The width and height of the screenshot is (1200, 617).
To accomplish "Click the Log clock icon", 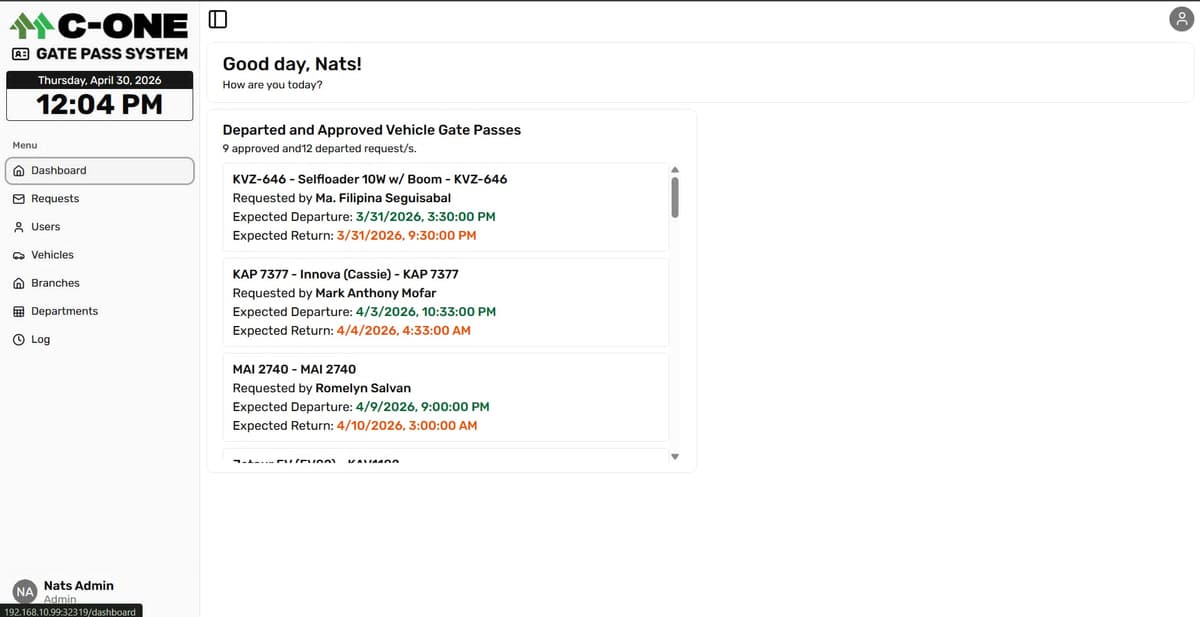I will pos(19,340).
